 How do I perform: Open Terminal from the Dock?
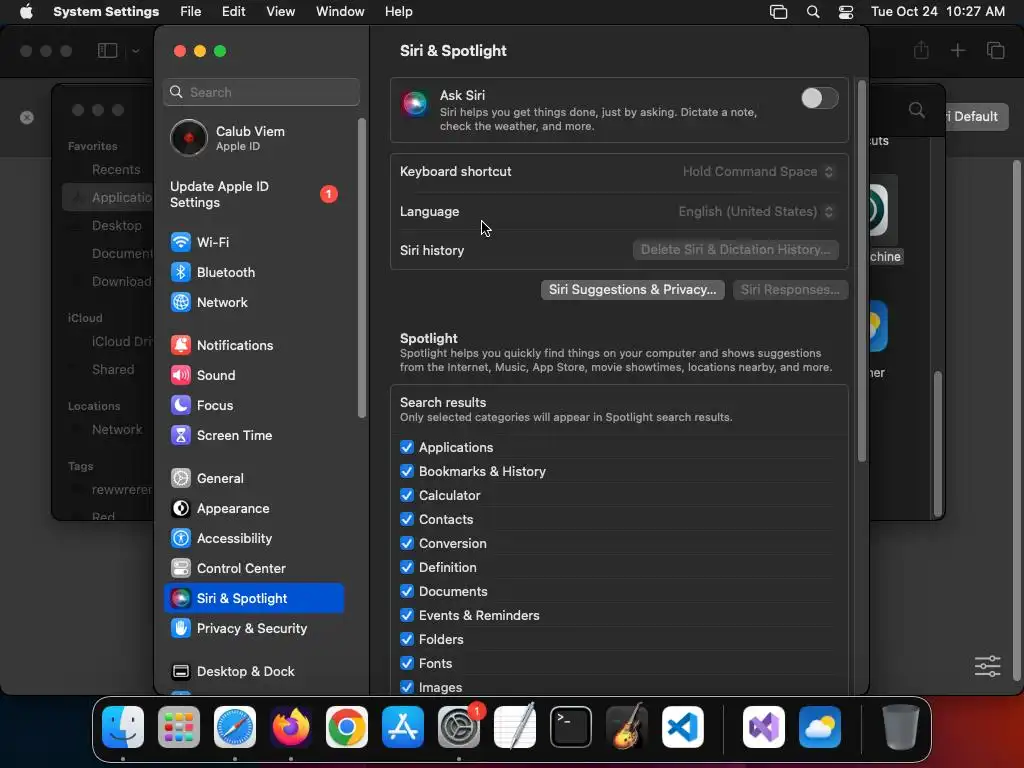[x=571, y=727]
